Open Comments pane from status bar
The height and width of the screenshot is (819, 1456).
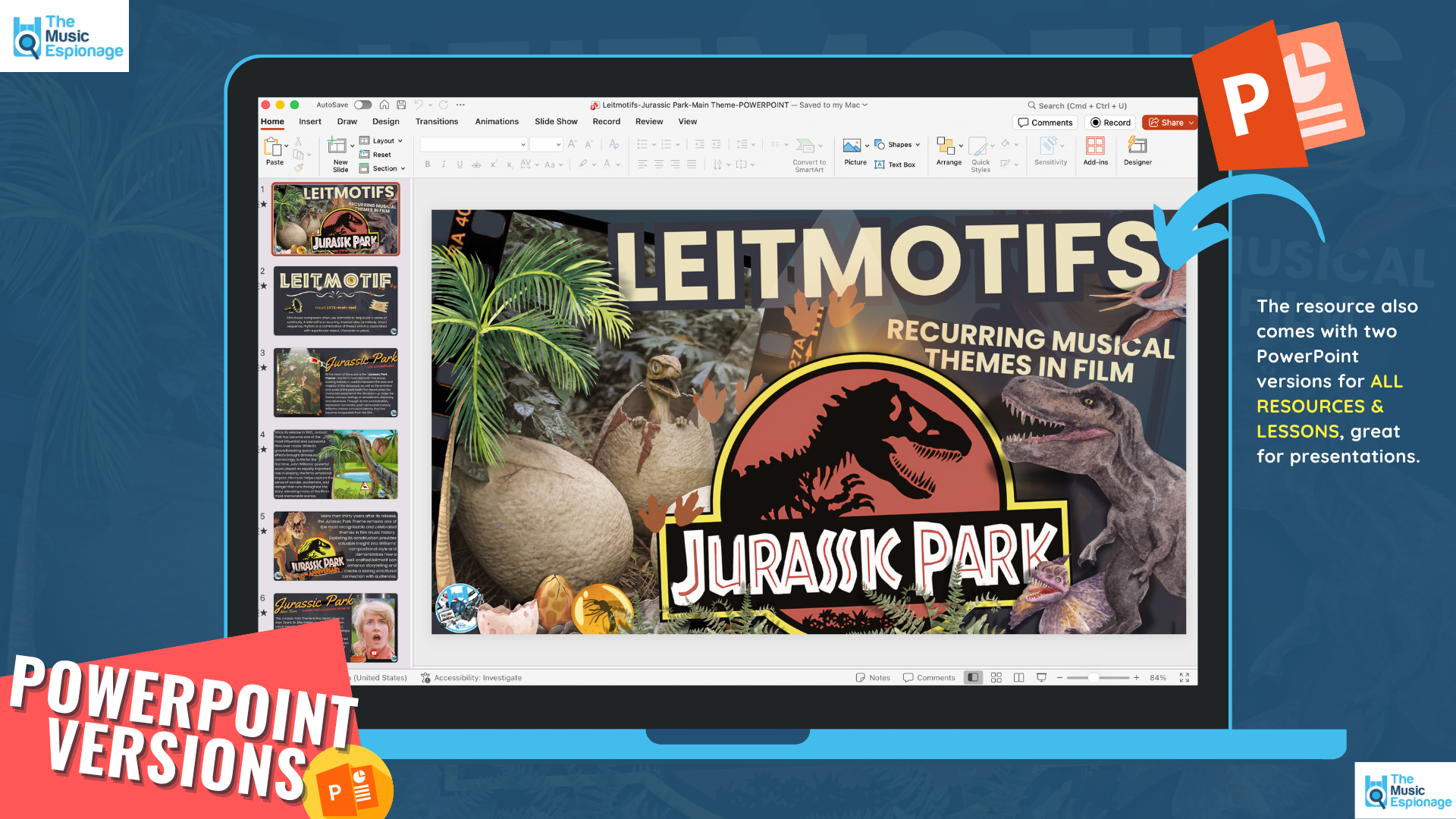[929, 678]
